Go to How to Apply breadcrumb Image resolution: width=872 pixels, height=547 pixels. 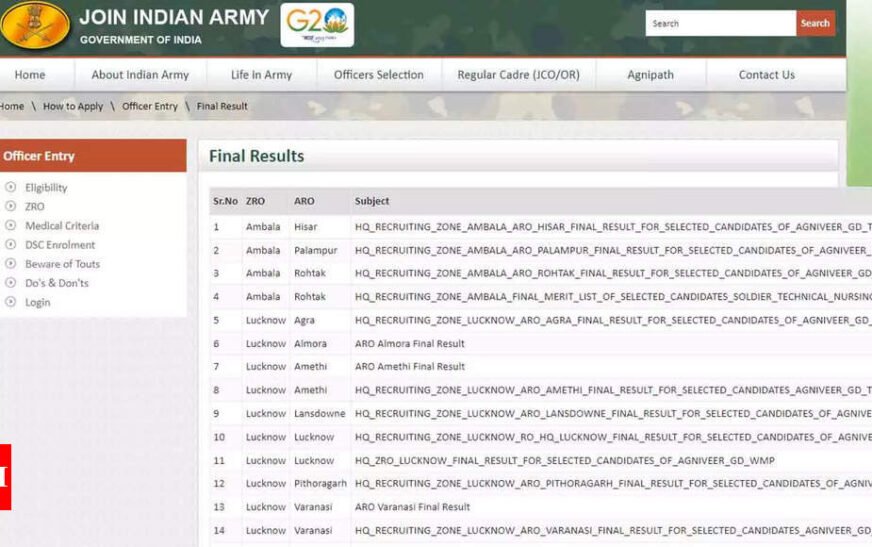tap(73, 106)
